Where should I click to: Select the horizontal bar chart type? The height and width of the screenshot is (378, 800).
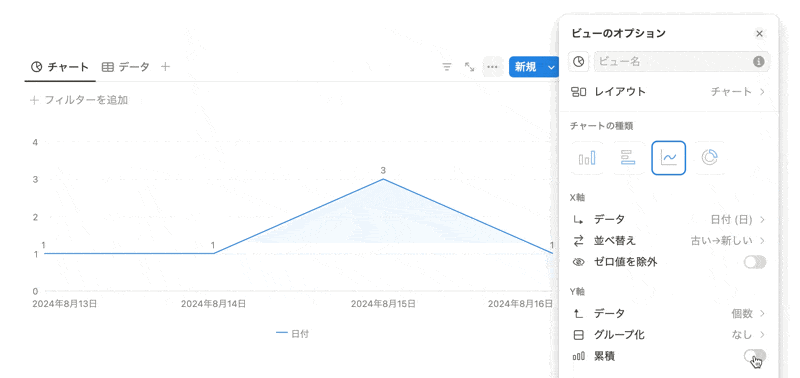click(628, 158)
